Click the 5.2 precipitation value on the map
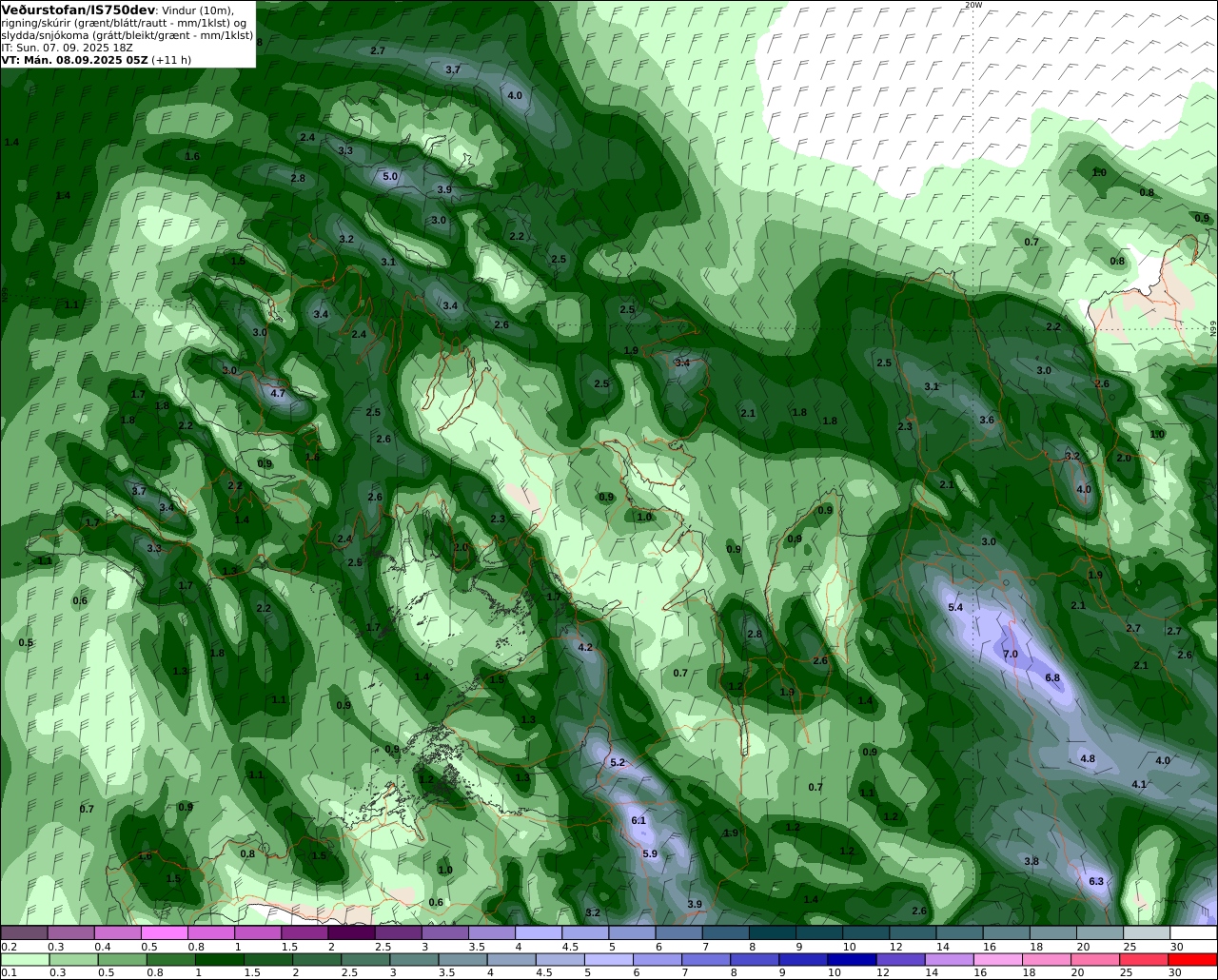 618,763
